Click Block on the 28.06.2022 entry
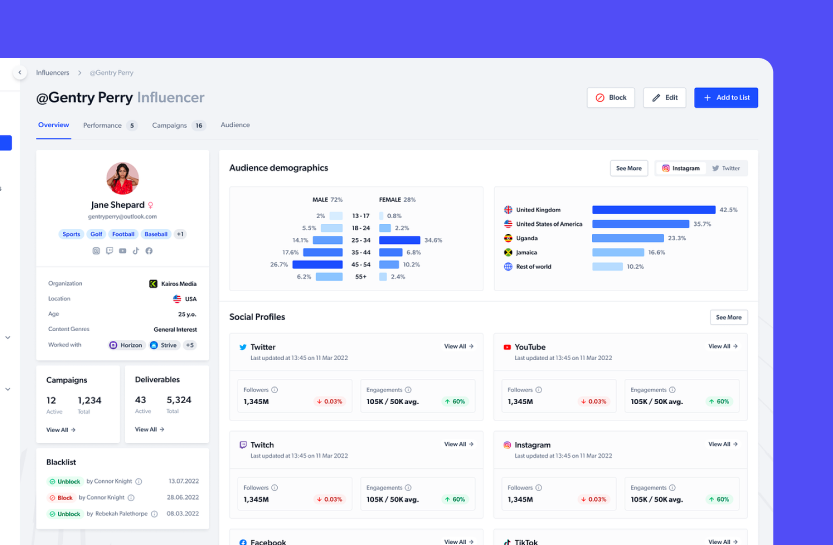The height and width of the screenshot is (545, 833). point(61,498)
